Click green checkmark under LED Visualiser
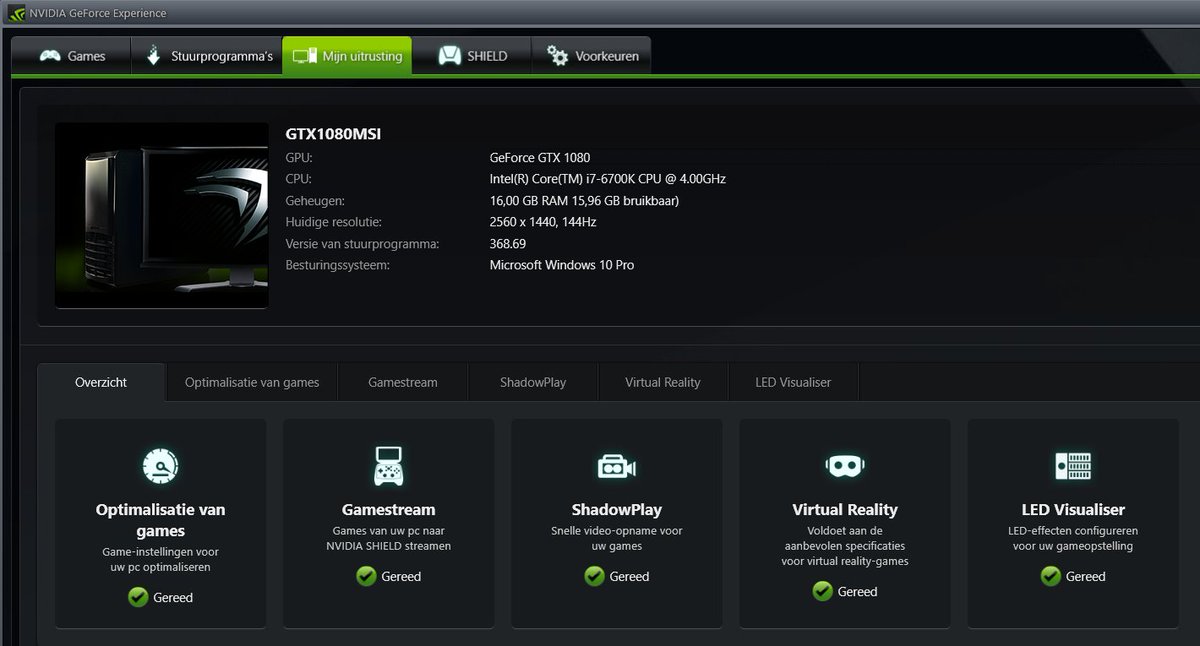Image resolution: width=1200 pixels, height=646 pixels. click(1050, 576)
